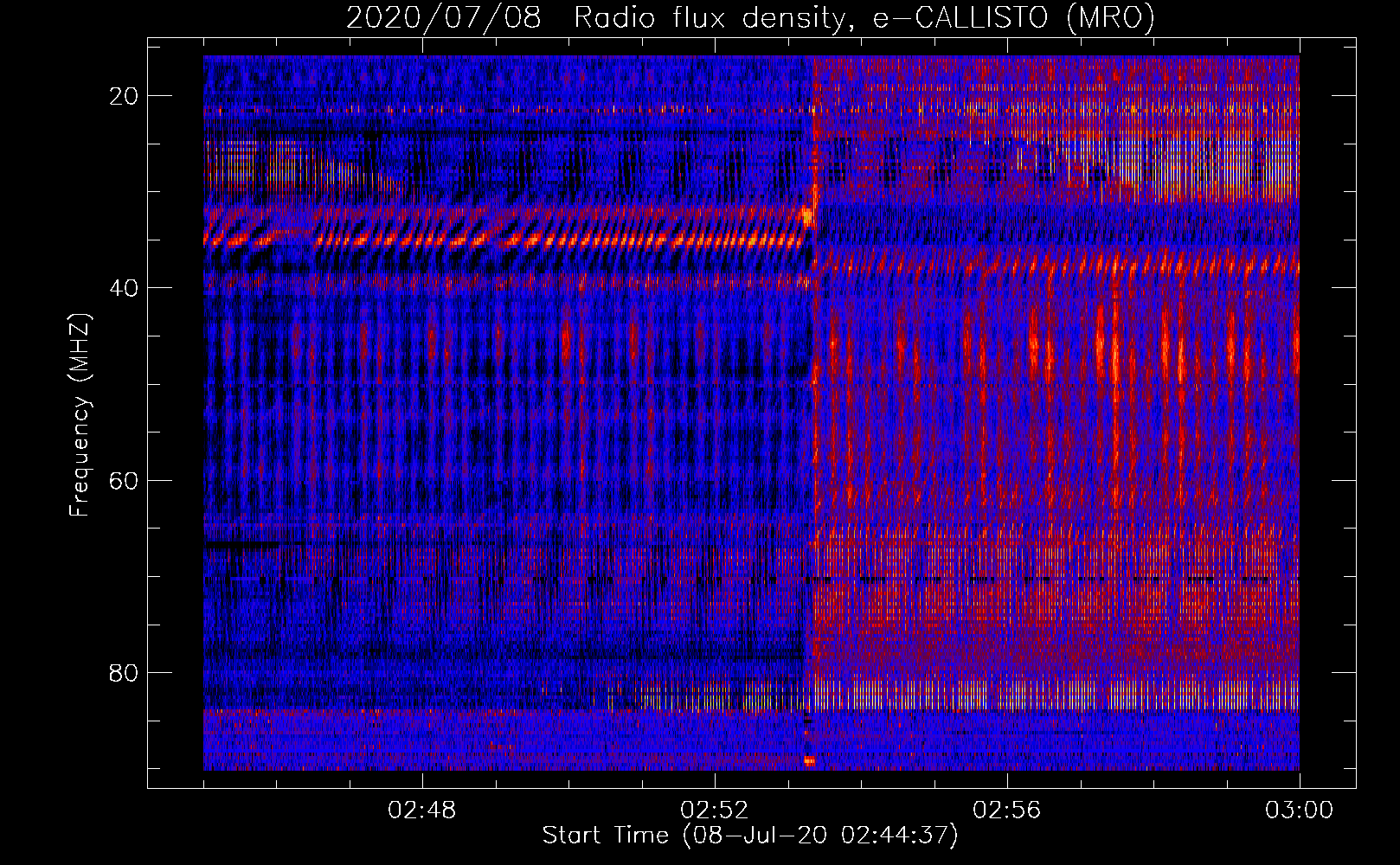
Task: Click the 02:56 time tick label
Action: [1007, 811]
